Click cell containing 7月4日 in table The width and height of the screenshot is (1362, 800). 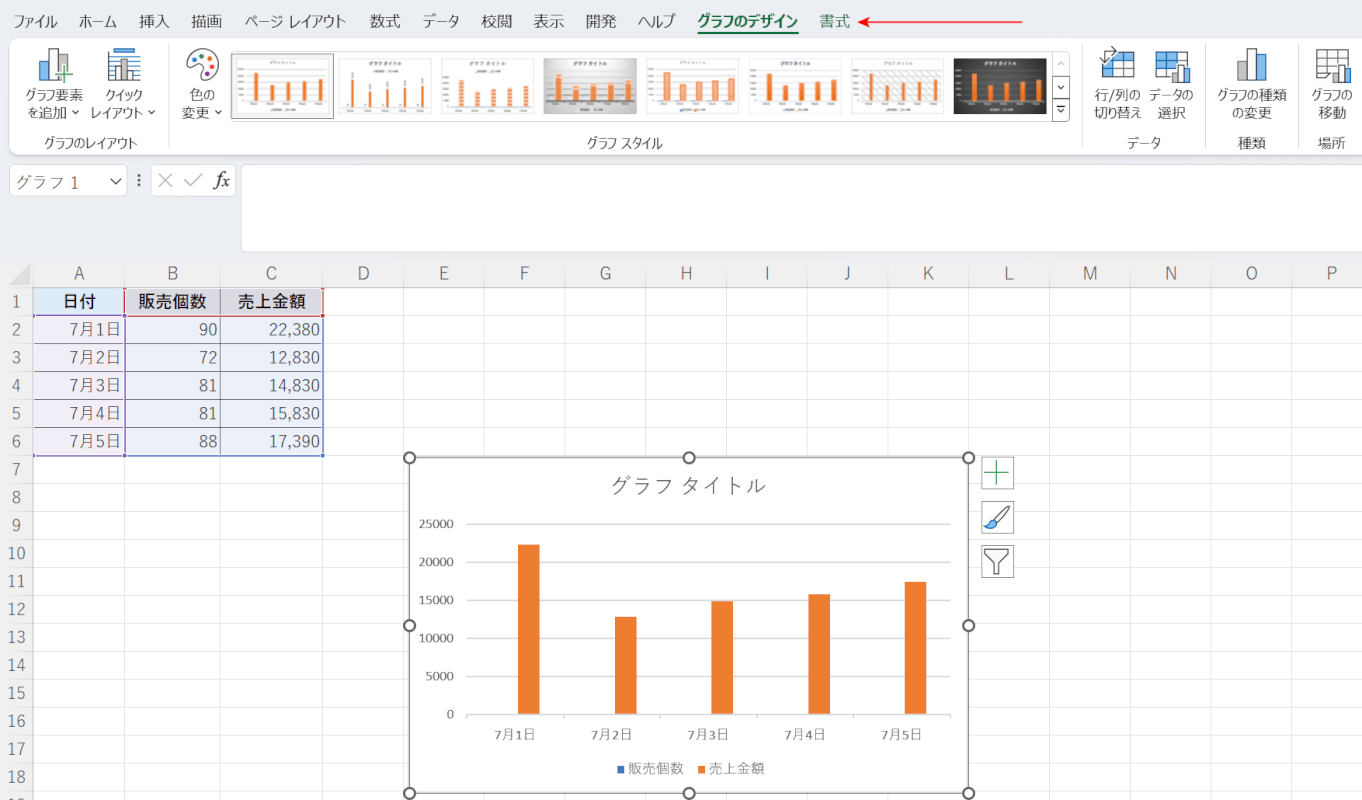[x=79, y=414]
